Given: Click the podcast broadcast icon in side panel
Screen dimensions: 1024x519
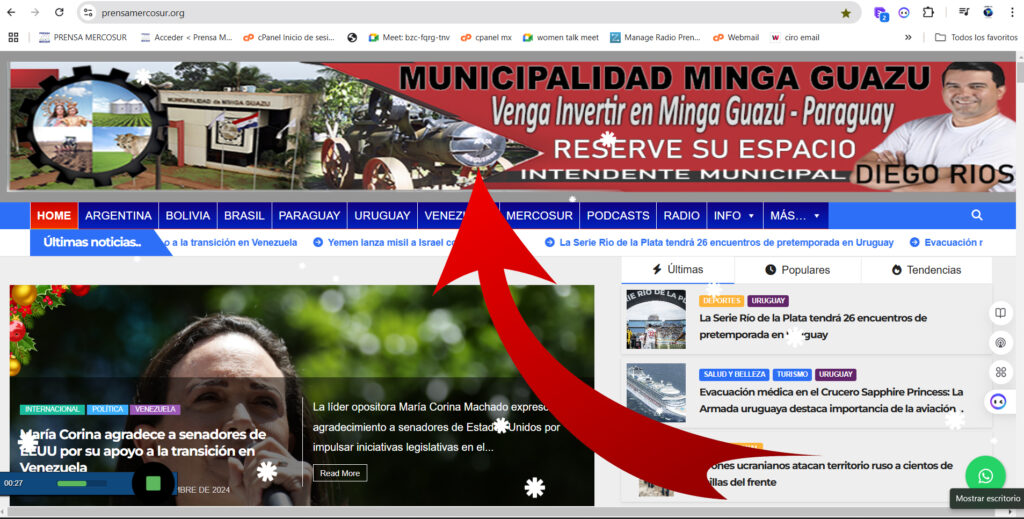Looking at the screenshot, I should point(998,342).
